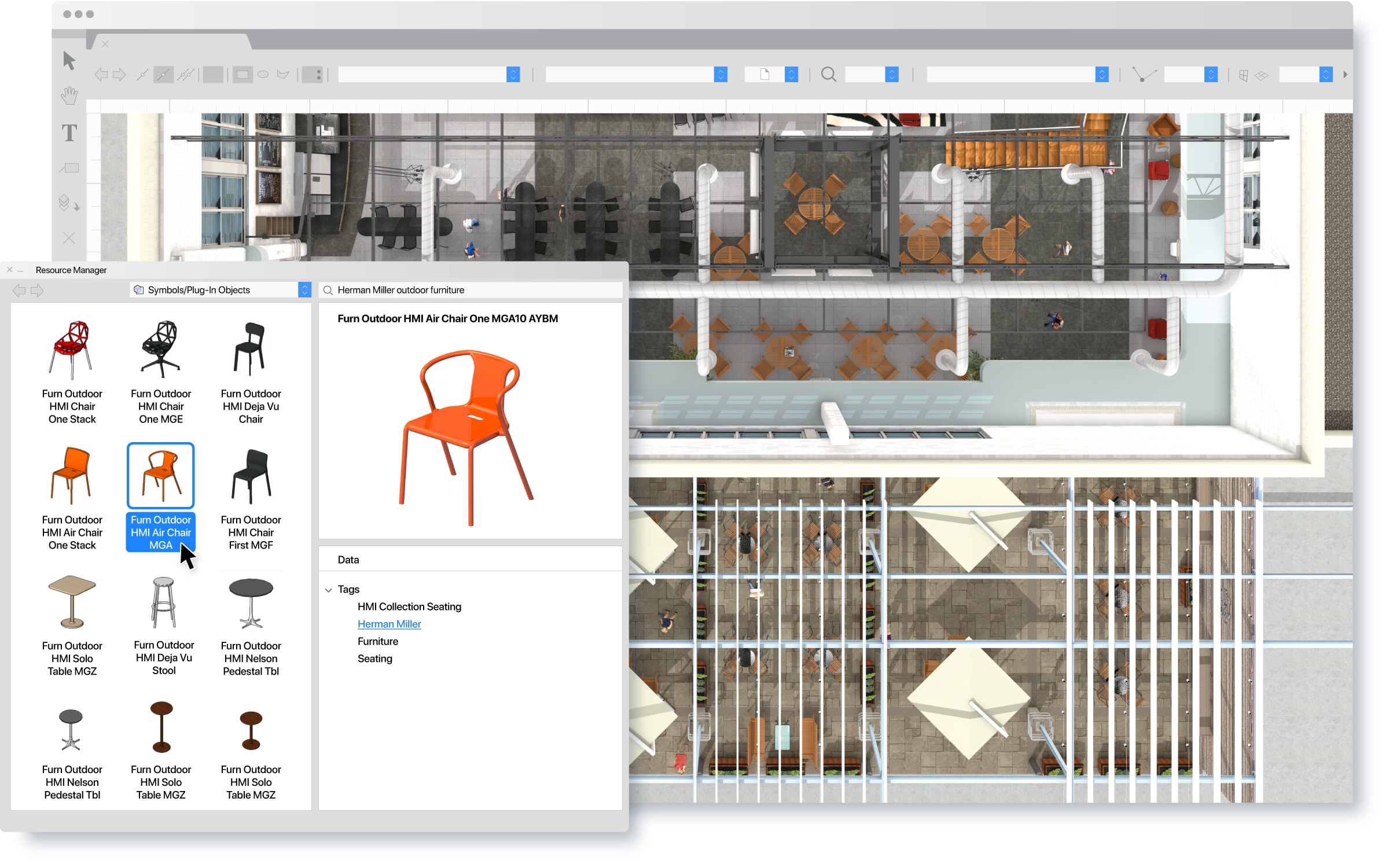
Task: Open Symbols/Plug-In Objects type dropdown
Action: coord(304,290)
